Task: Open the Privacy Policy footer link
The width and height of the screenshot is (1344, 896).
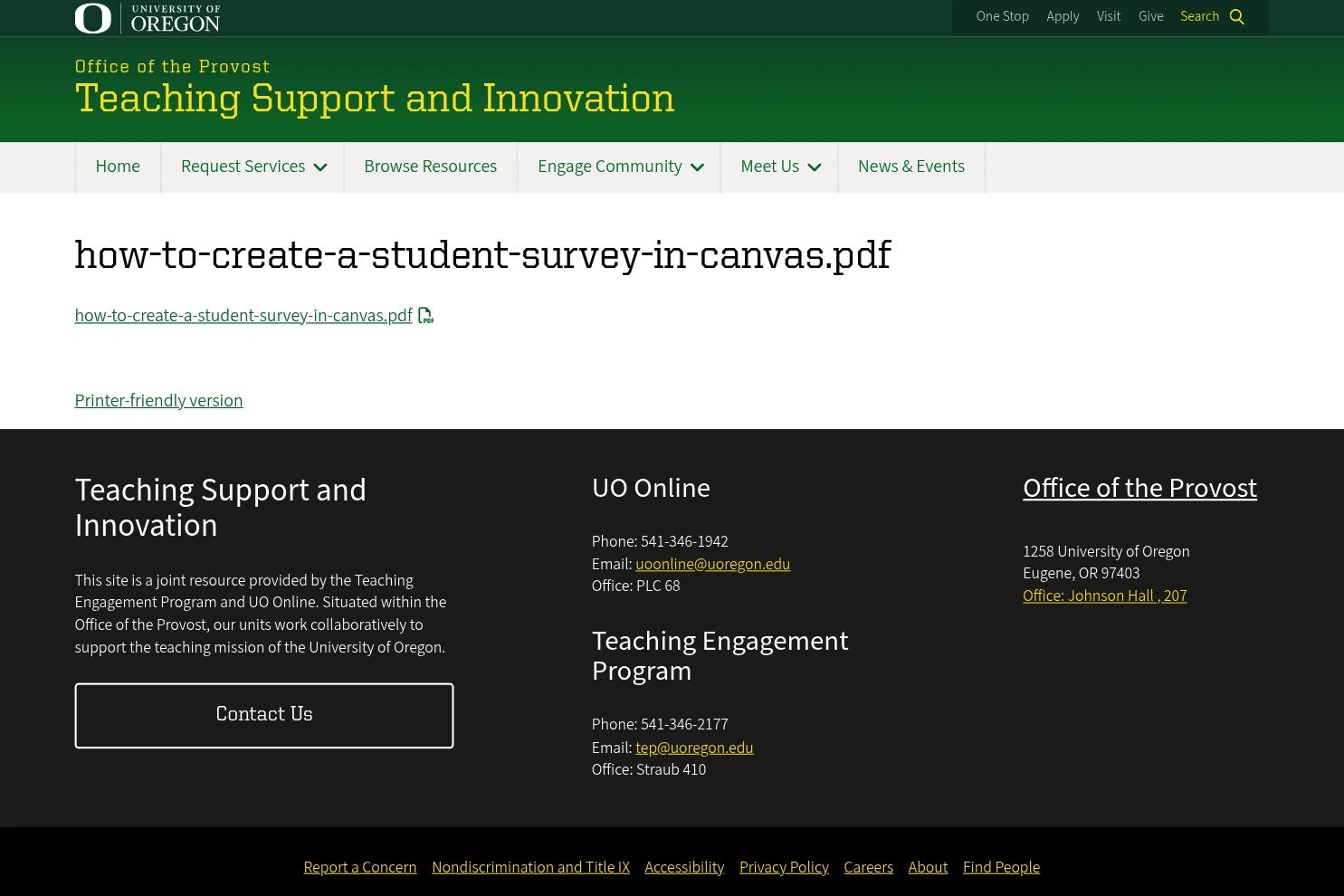Action: pos(784,867)
